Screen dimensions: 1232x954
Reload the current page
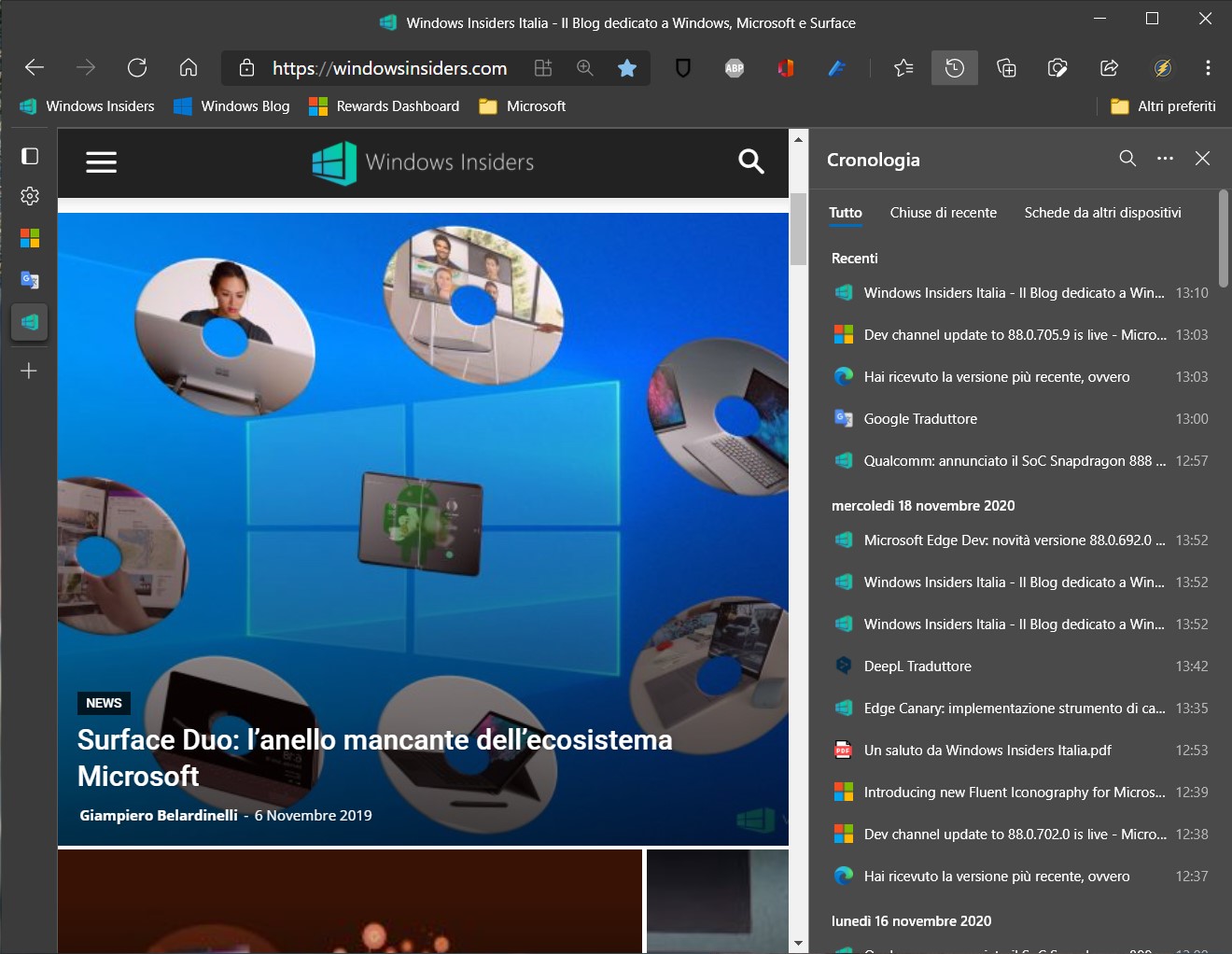(x=137, y=67)
